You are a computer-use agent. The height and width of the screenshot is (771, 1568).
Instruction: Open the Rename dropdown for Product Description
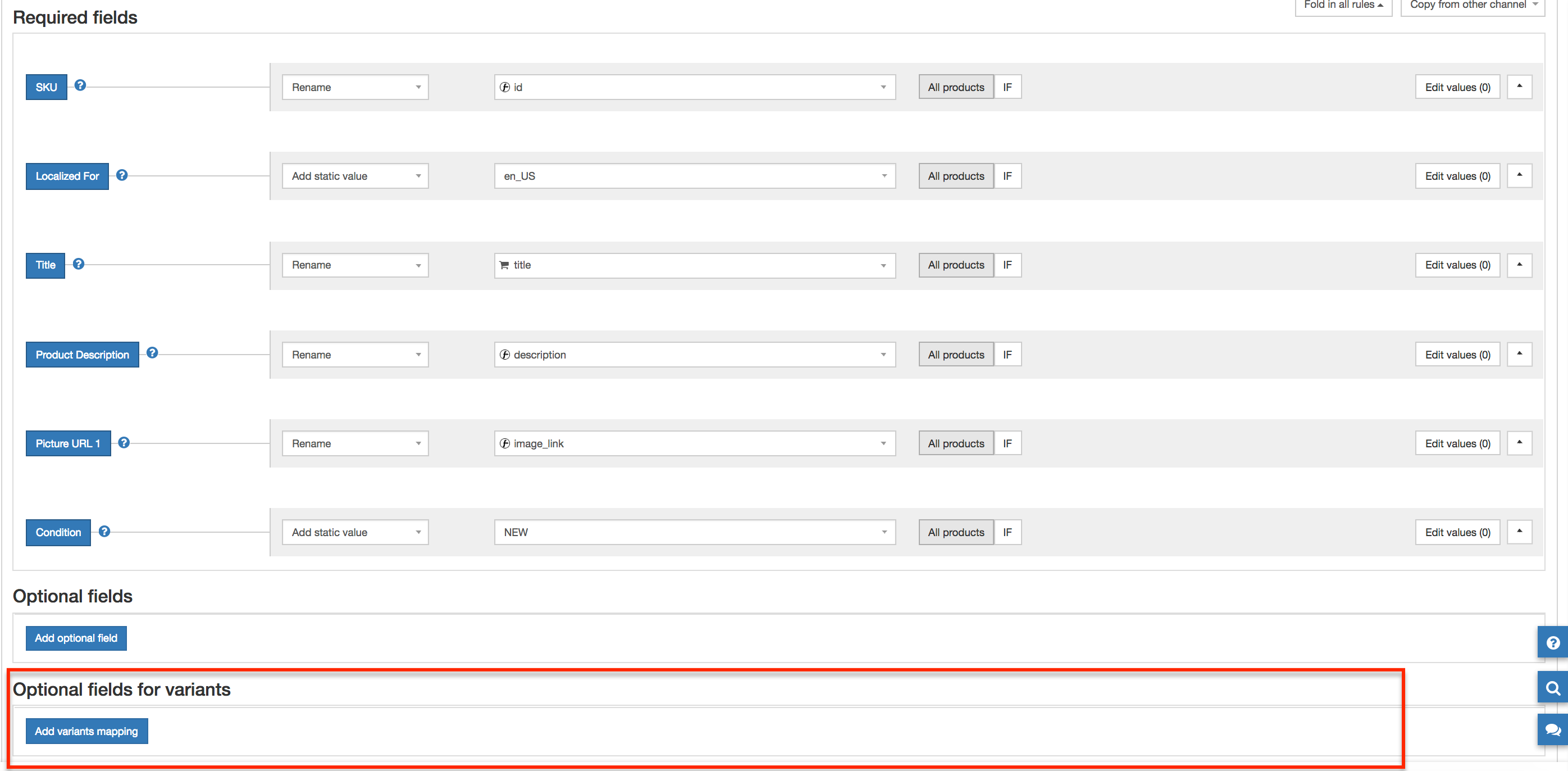pyautogui.click(x=355, y=355)
